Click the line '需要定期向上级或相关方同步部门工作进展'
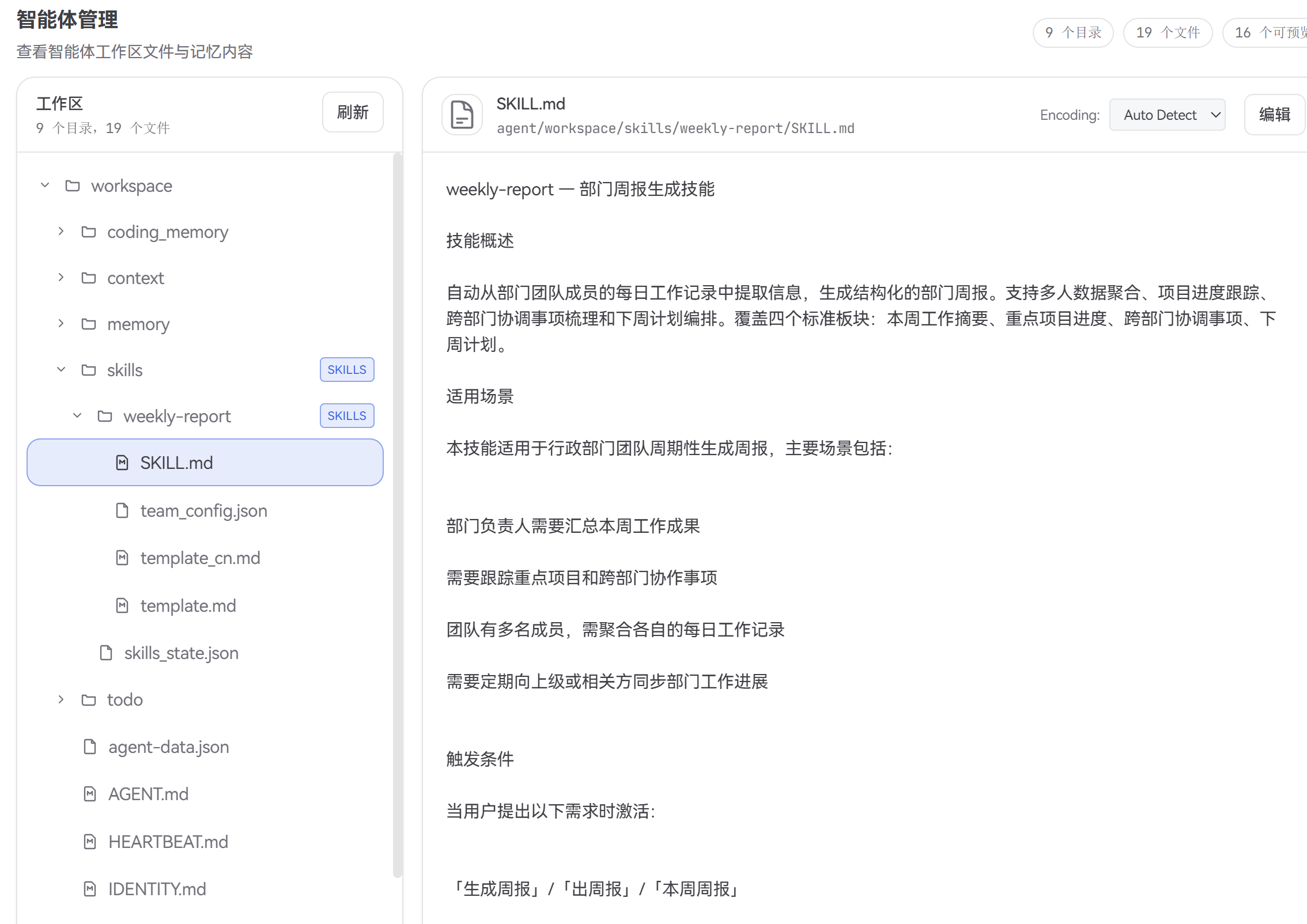 coord(607,681)
